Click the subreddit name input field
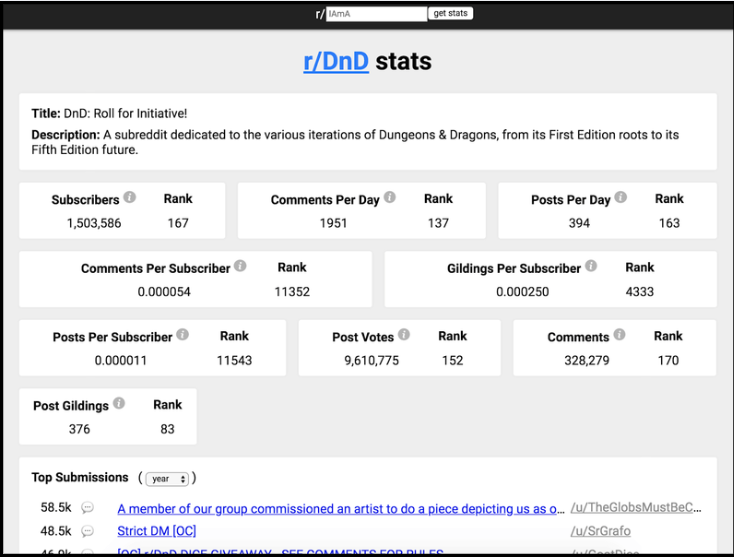The height and width of the screenshot is (557, 734). [376, 14]
